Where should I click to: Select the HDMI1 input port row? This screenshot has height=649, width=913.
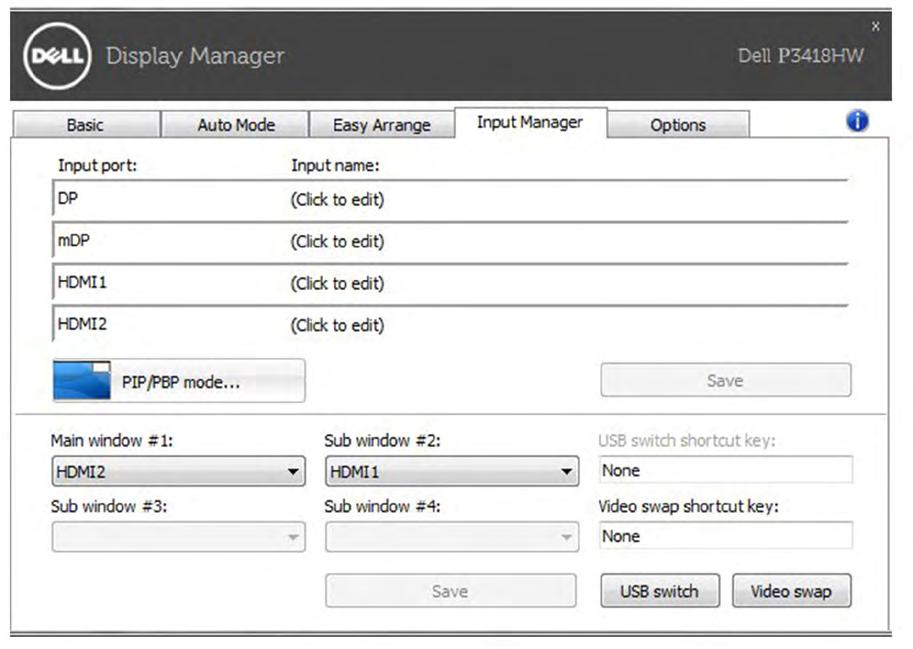[450, 282]
